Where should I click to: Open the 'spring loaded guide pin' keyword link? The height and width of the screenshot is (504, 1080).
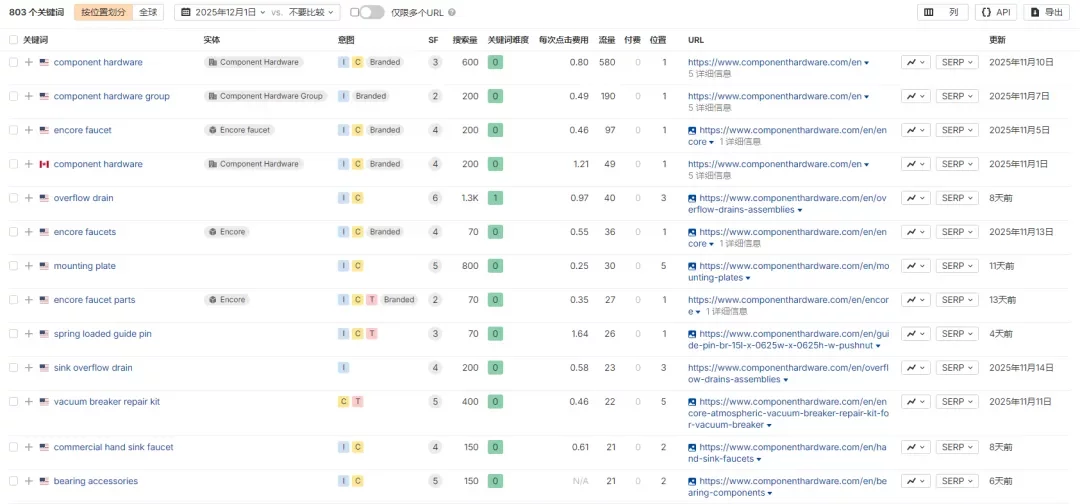(103, 334)
